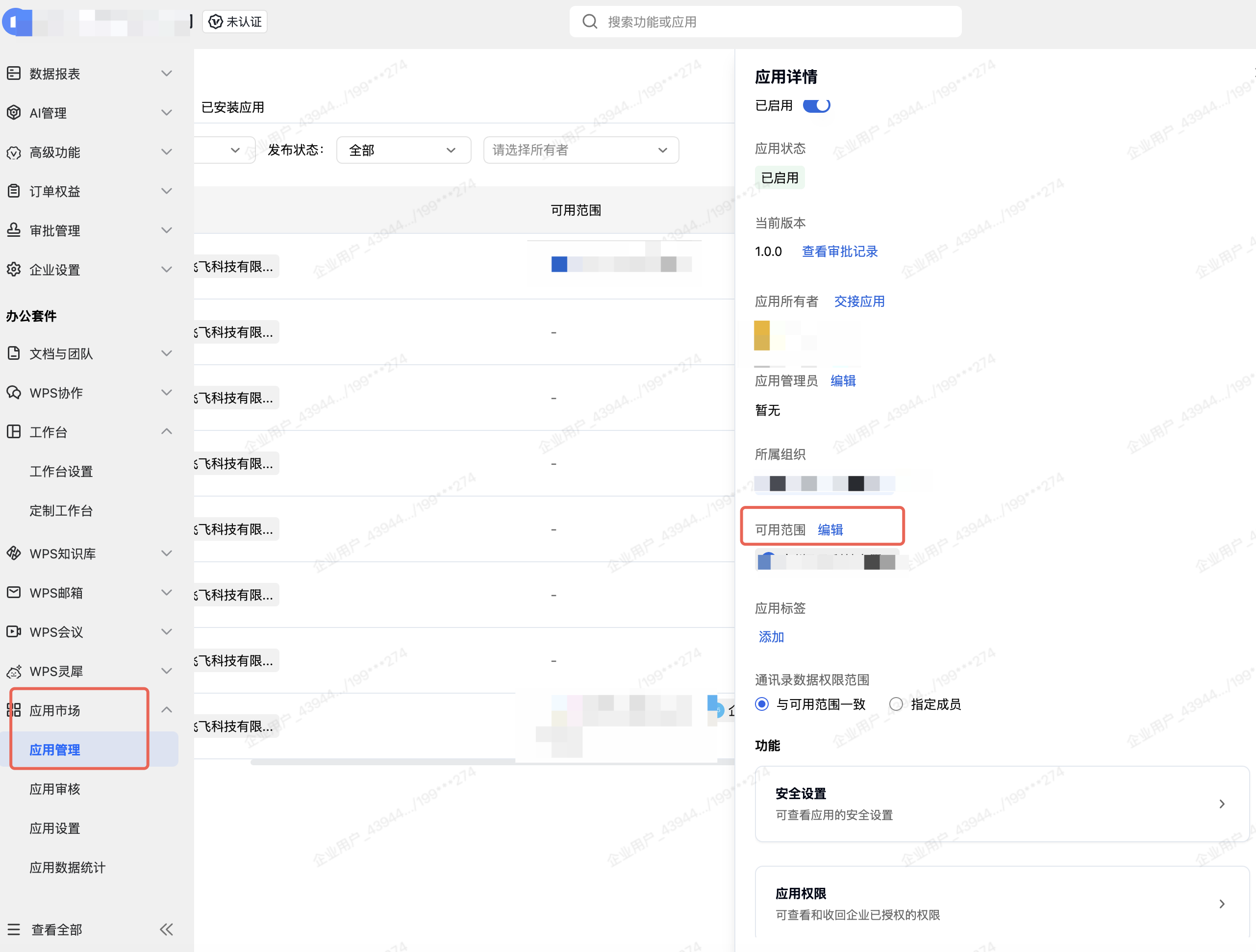Collapse sidebar with double-chevron icon
This screenshot has width=1256, height=952.
point(166,929)
